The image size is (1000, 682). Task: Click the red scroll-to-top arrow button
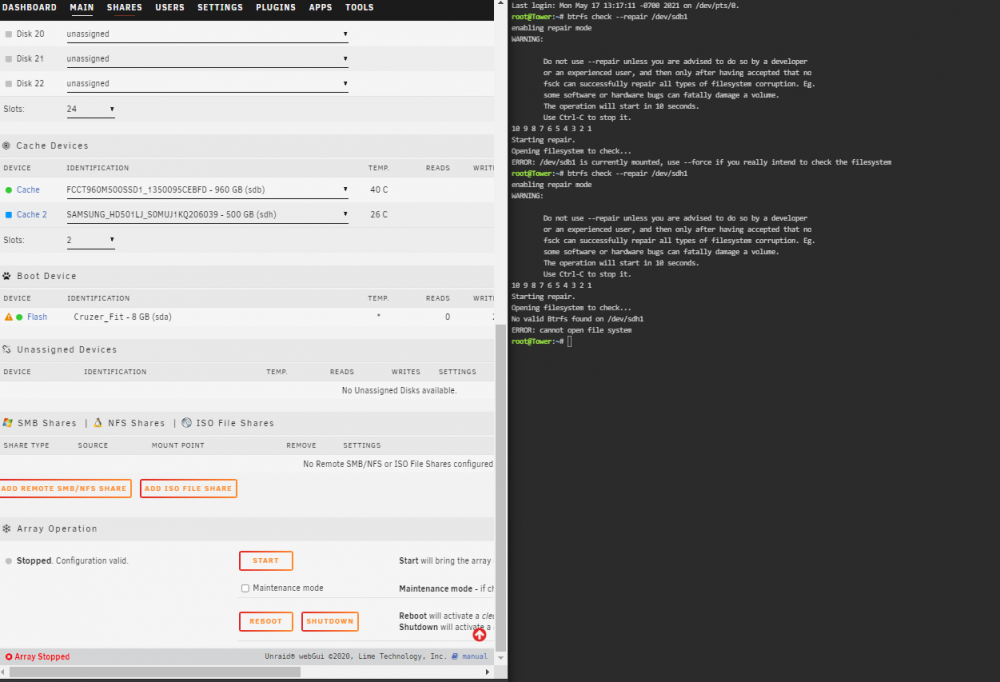[480, 634]
